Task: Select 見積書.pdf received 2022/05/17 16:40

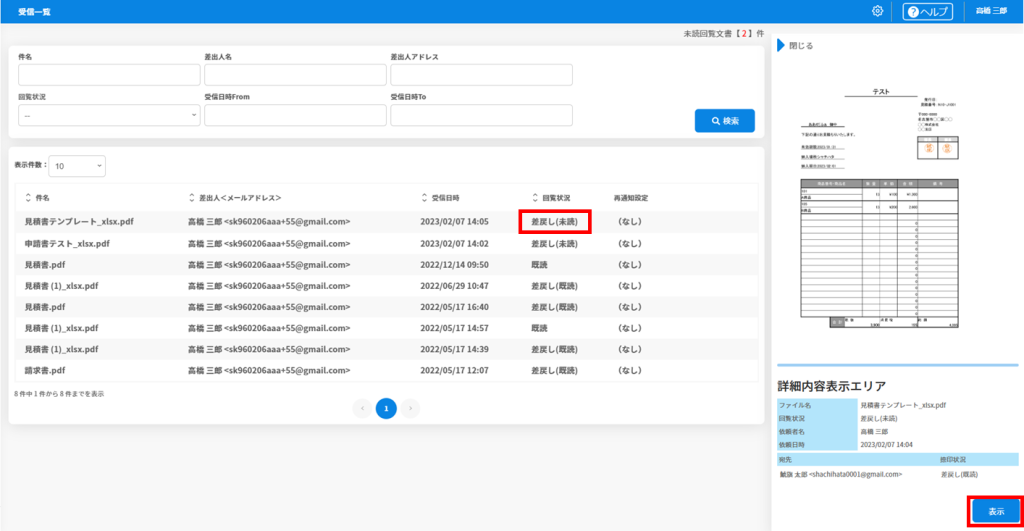Action: click(387, 307)
